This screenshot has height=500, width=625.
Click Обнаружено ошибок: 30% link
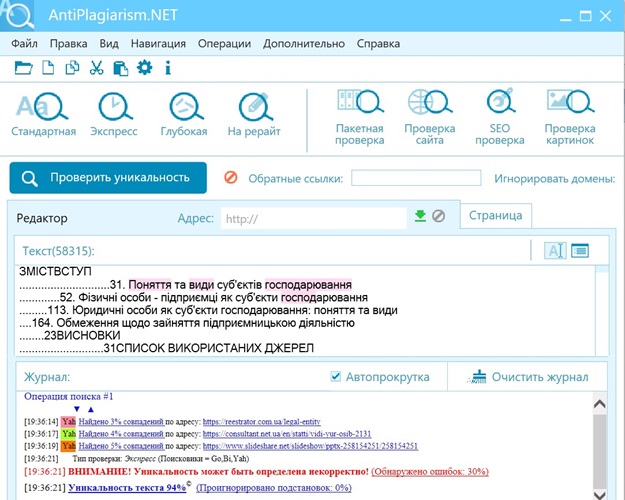(430, 472)
